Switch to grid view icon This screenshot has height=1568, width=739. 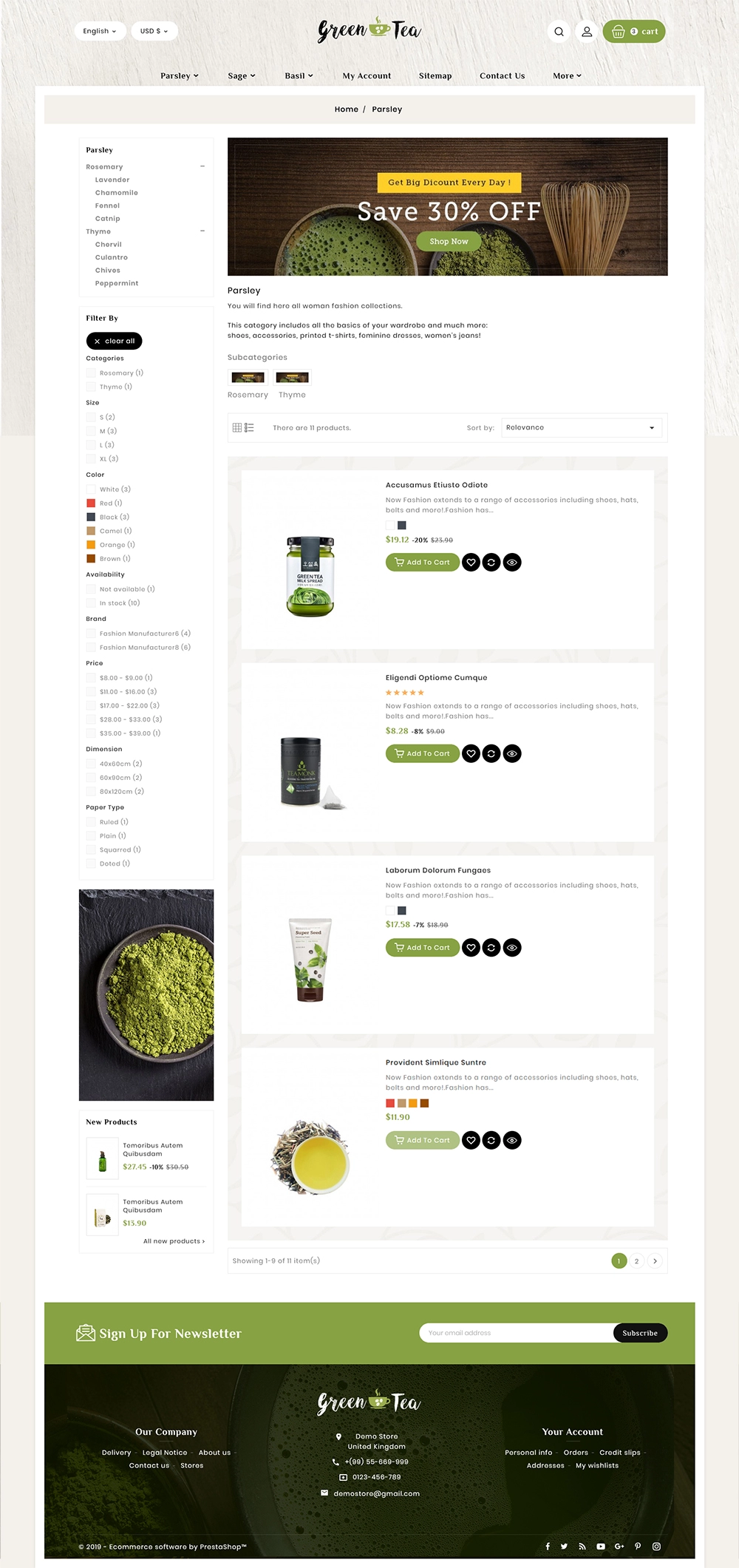tap(237, 428)
